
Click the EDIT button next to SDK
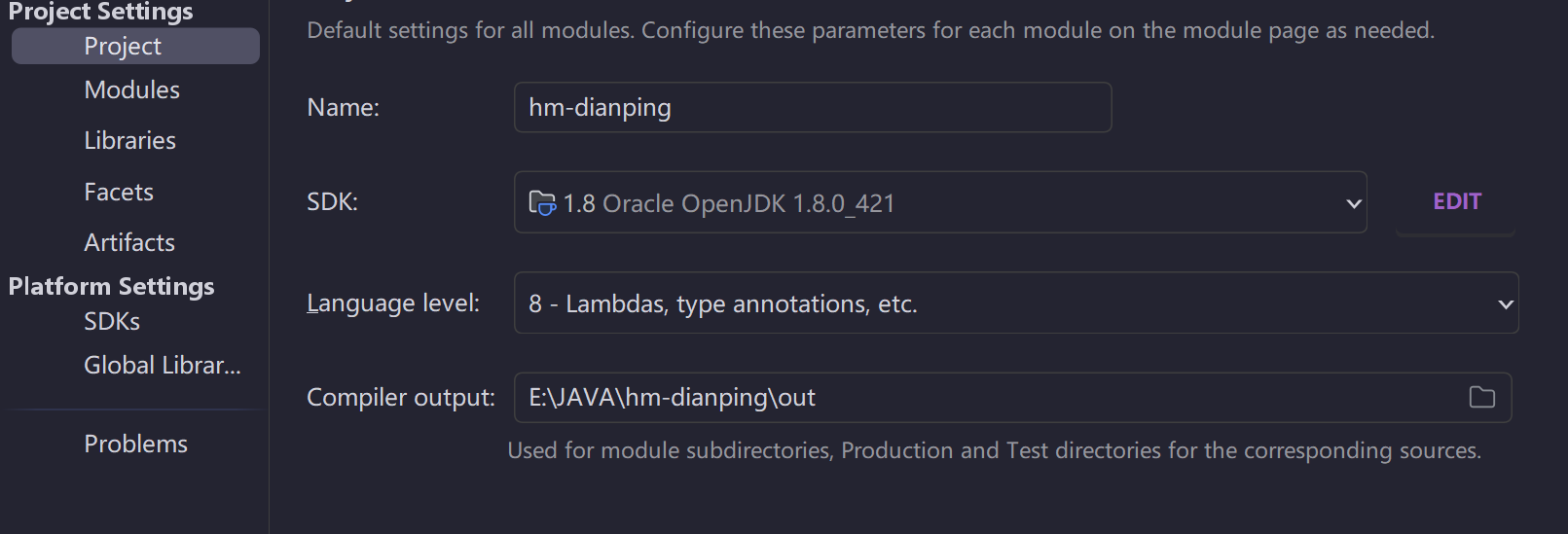pos(1456,202)
